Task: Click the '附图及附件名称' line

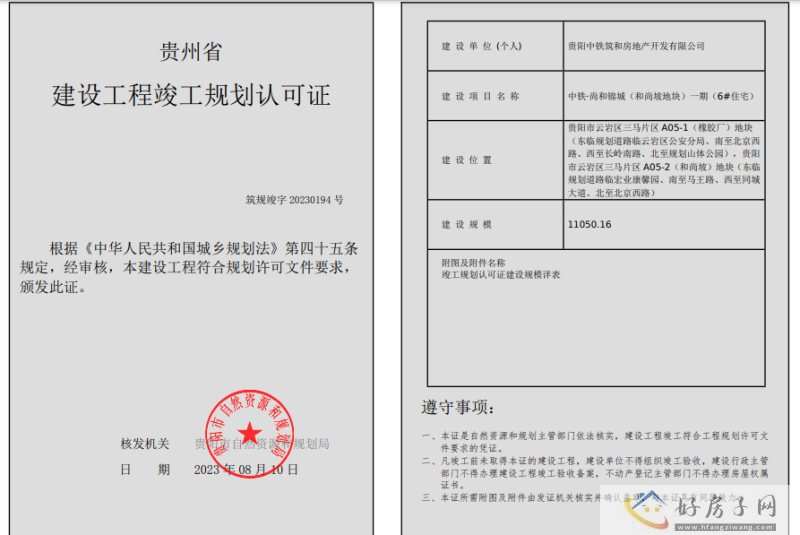Action: (473, 263)
